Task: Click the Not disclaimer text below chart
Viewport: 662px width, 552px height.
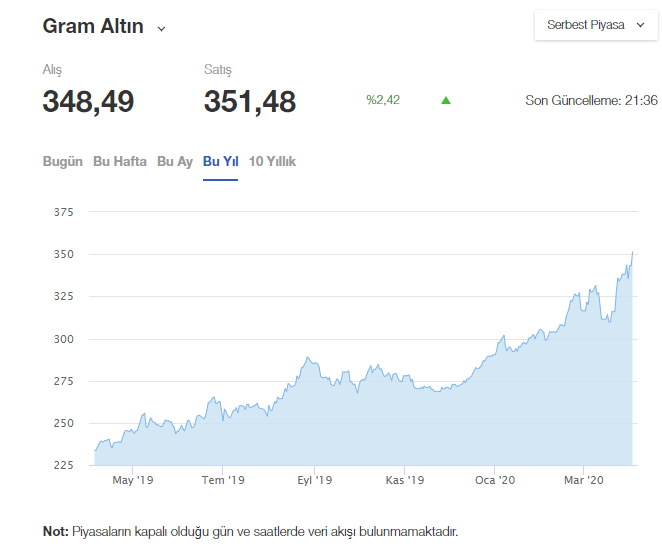Action: 250,531
